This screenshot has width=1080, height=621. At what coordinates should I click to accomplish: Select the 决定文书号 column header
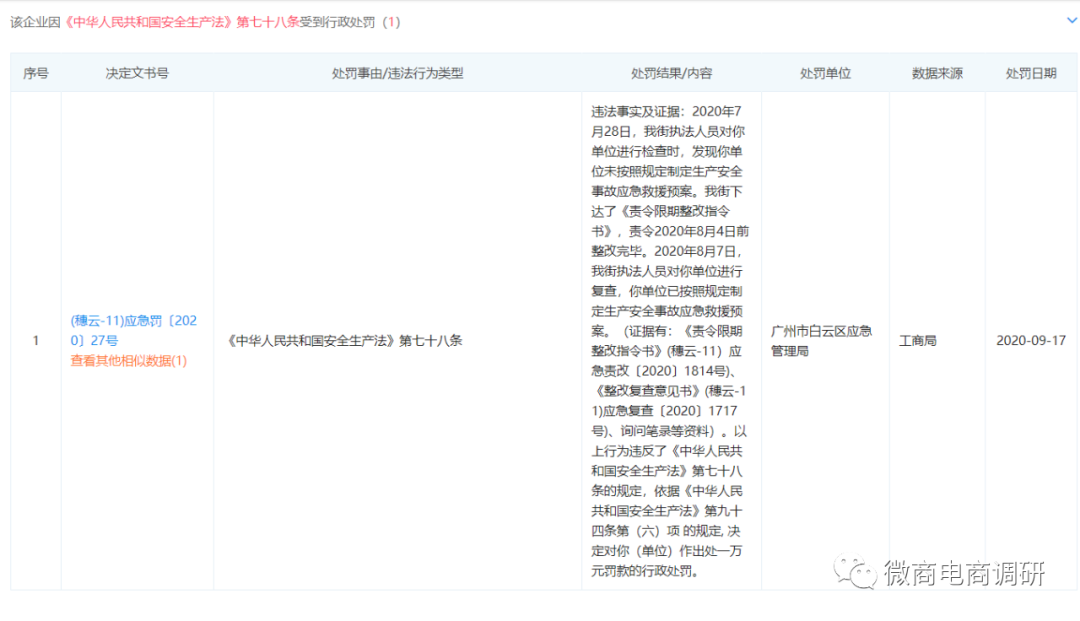click(137, 72)
